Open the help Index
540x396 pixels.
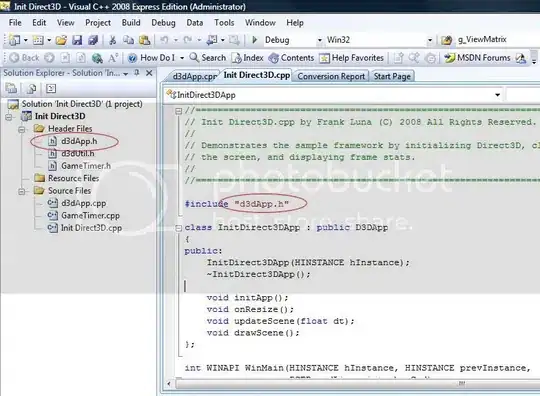(x=248, y=58)
